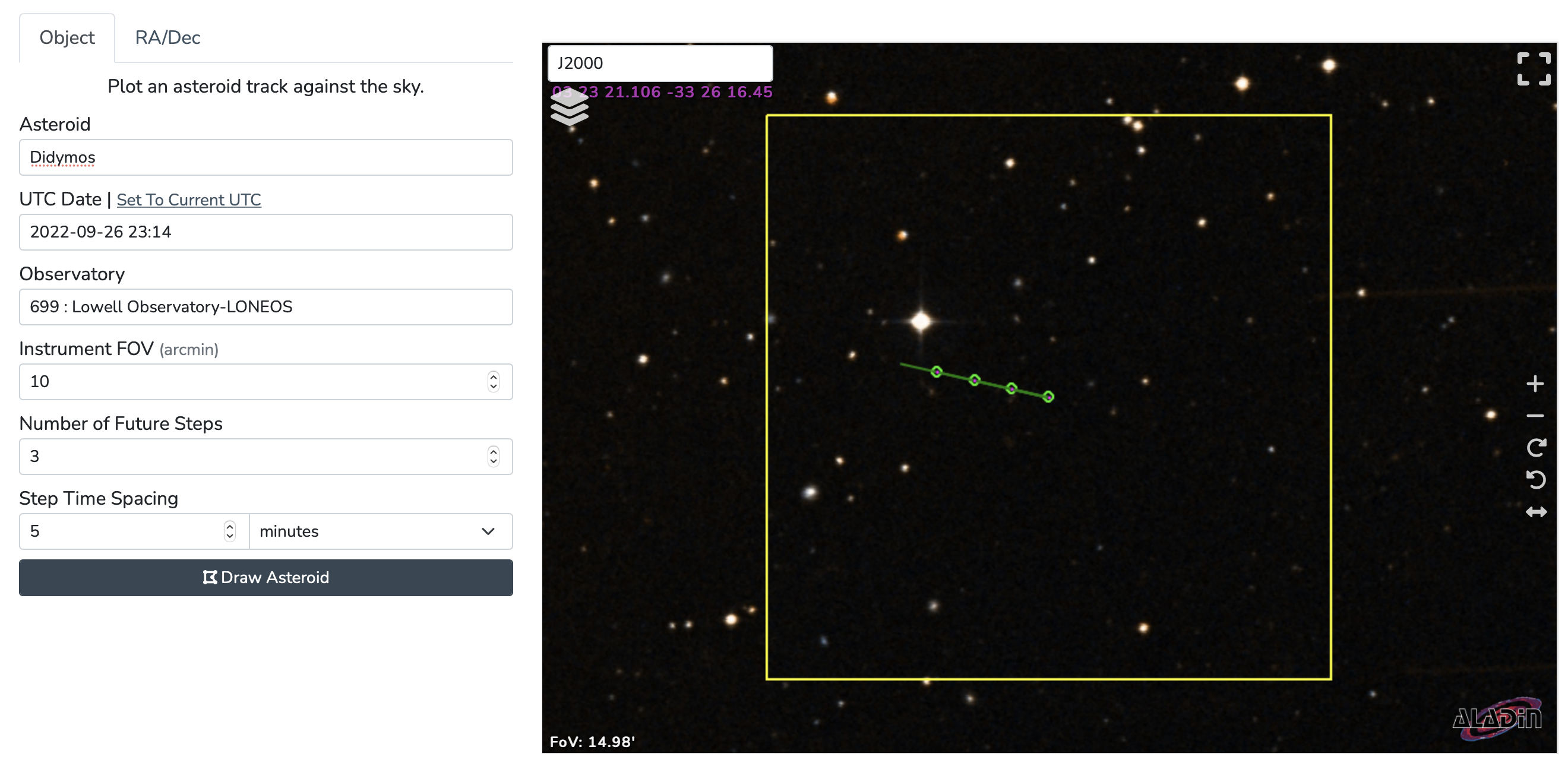Viewport: 1568px width, 766px height.
Task: Open the Aladin layers stack icon
Action: [568, 110]
